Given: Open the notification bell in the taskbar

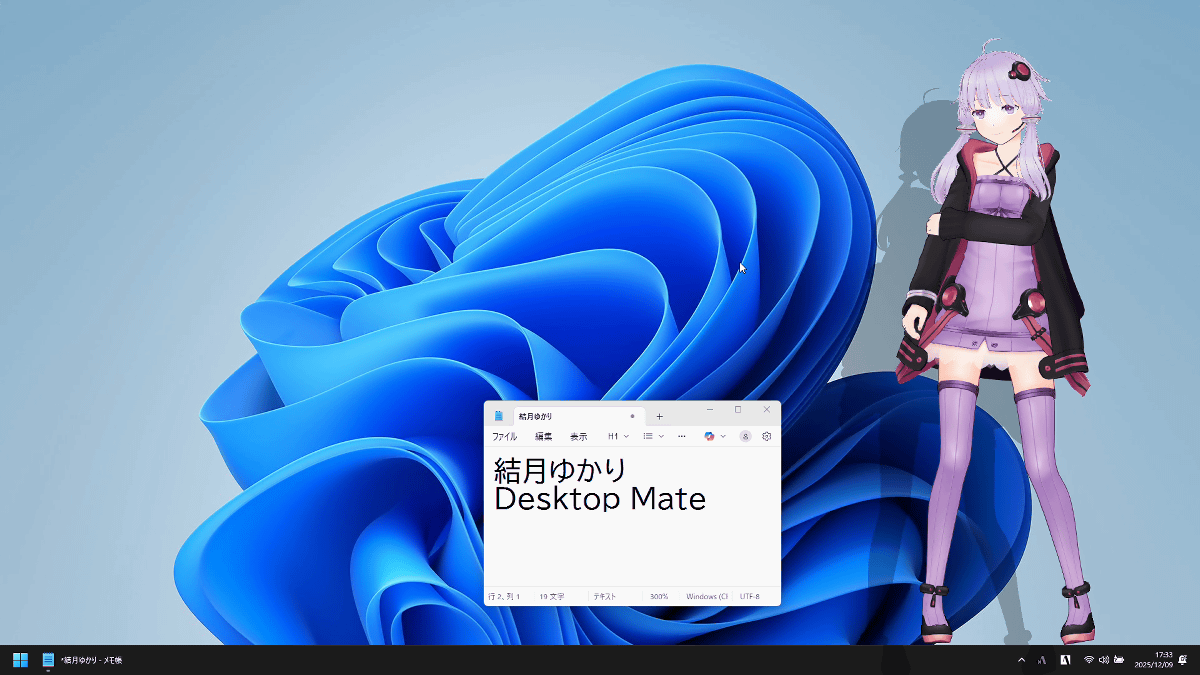Looking at the screenshot, I should [x=1182, y=660].
